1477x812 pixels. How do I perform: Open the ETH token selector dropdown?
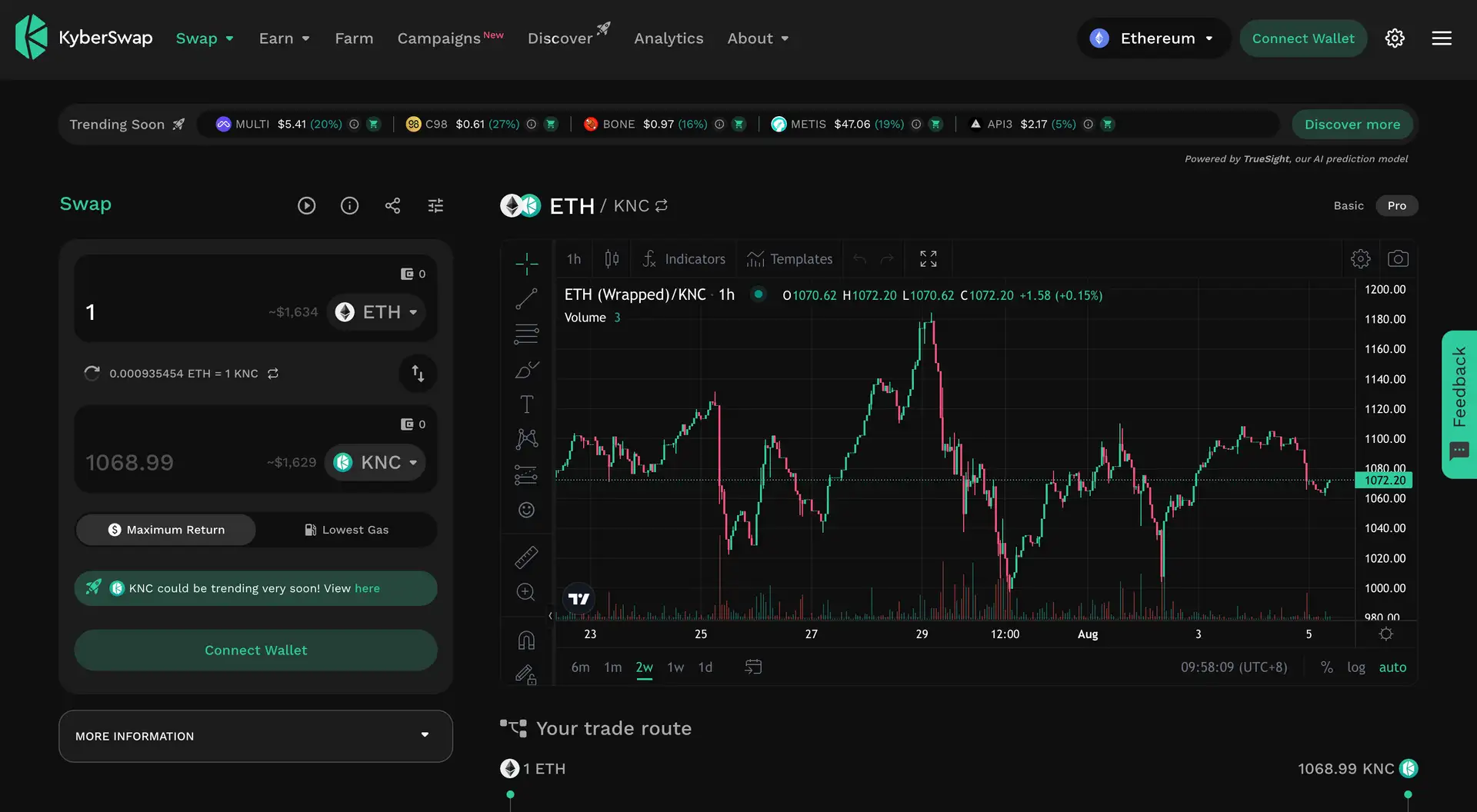click(x=377, y=312)
